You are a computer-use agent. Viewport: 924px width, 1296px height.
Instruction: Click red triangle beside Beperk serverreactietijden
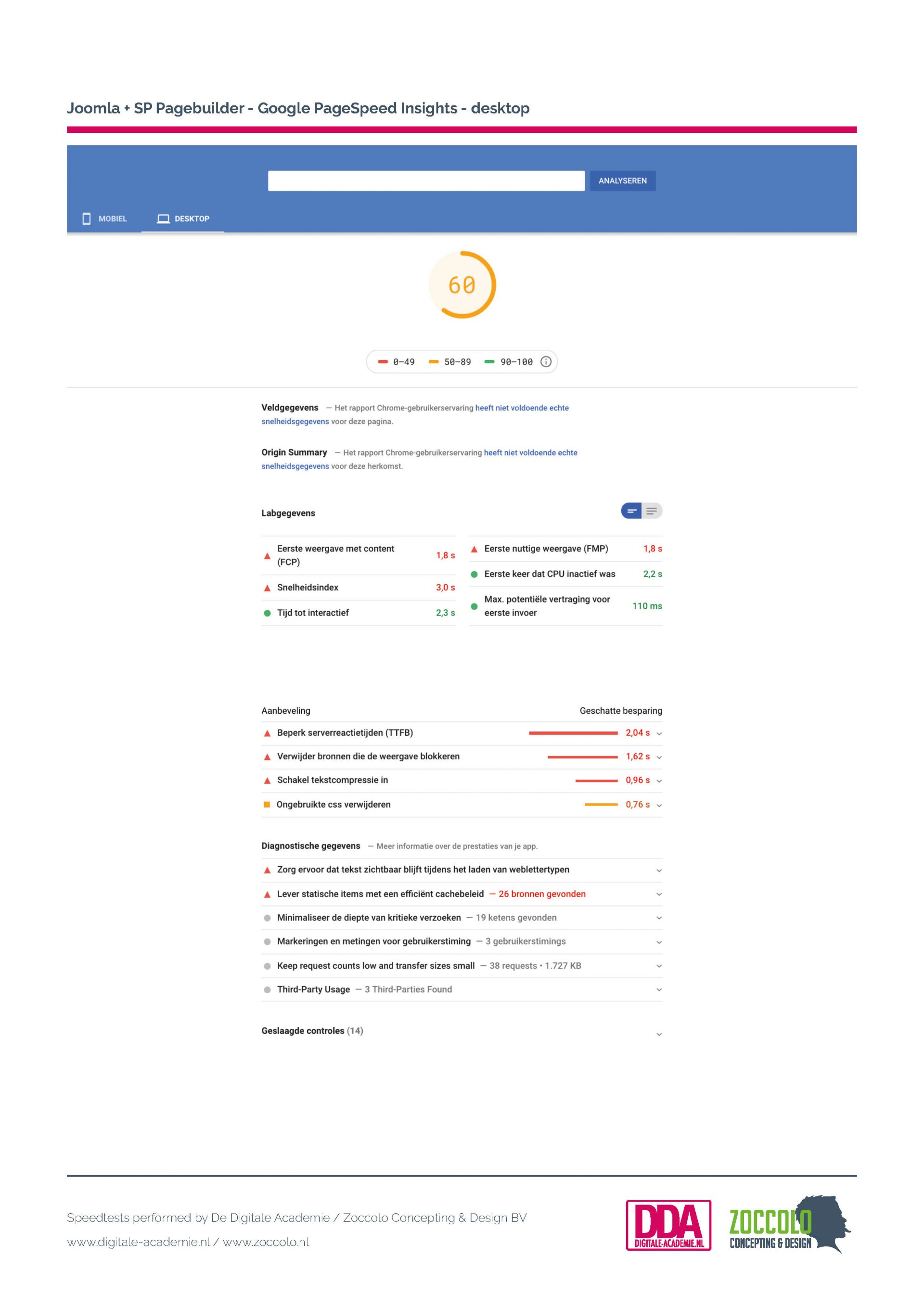click(267, 733)
